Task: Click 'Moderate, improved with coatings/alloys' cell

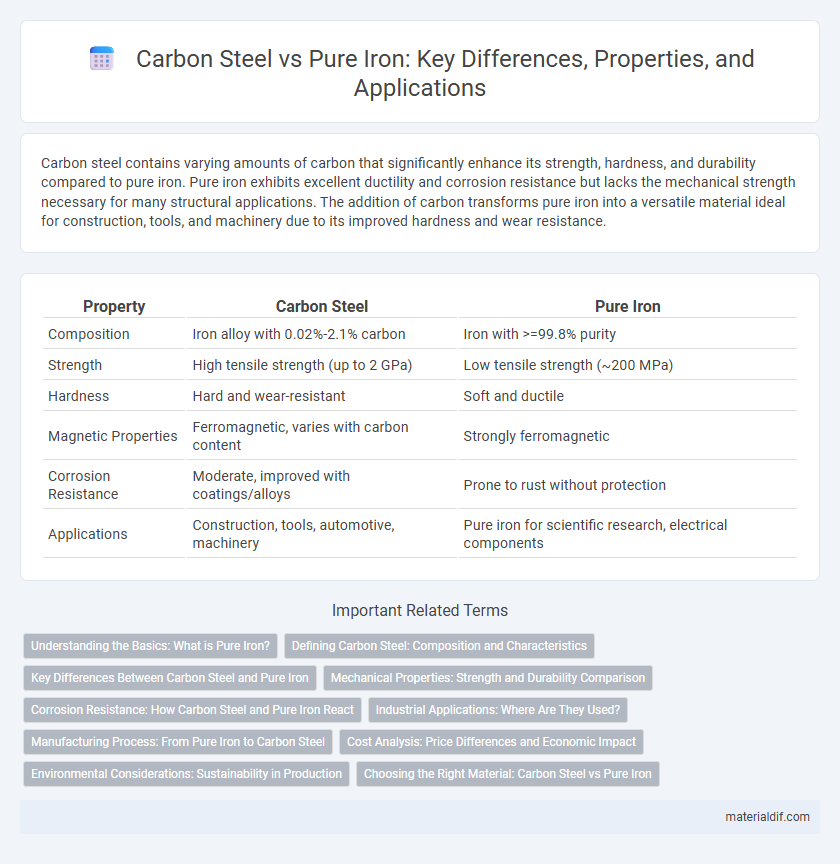Action: click(x=322, y=485)
